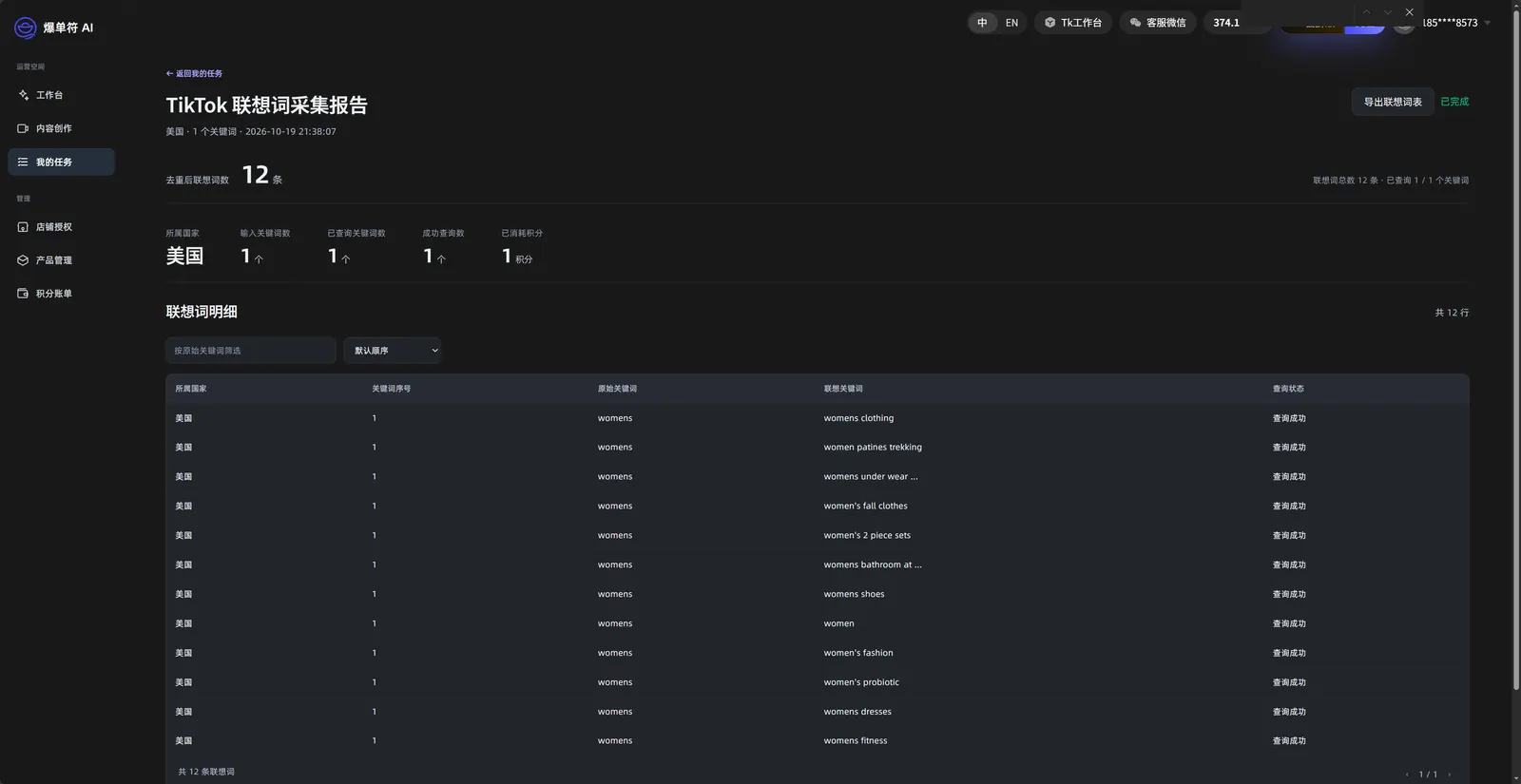The height and width of the screenshot is (784, 1521).
Task: Click into the 按原始关键词筛选 filter field
Action: (251, 351)
